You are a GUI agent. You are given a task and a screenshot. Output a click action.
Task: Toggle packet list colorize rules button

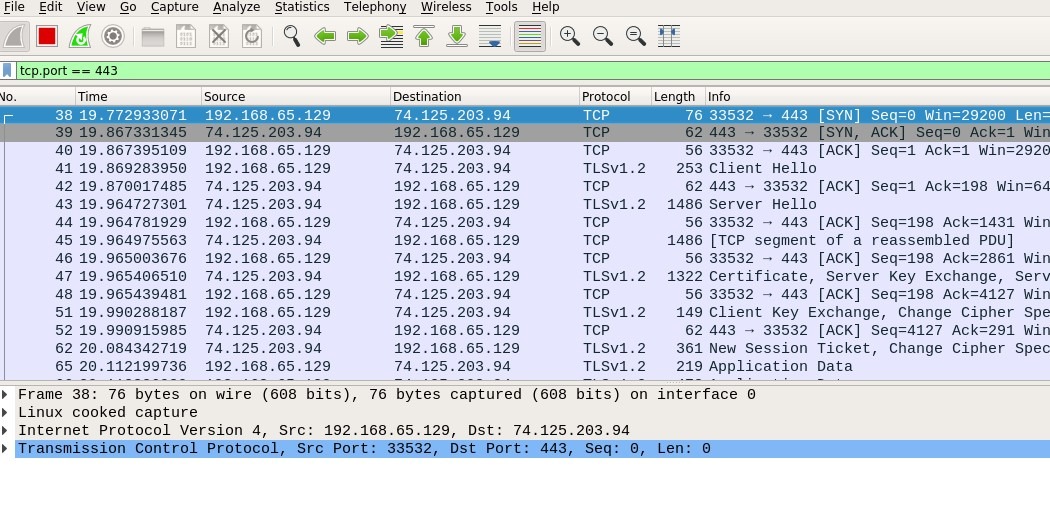530,36
